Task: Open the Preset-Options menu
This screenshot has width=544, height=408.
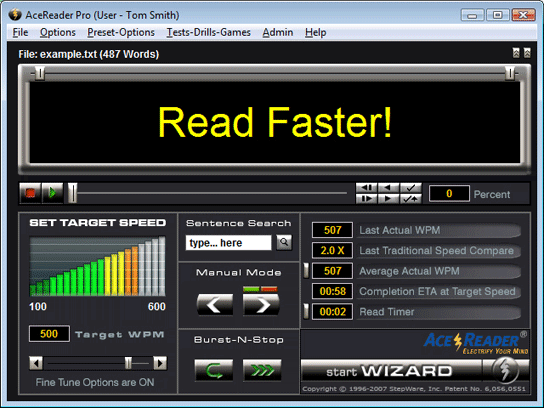Action: coord(121,32)
